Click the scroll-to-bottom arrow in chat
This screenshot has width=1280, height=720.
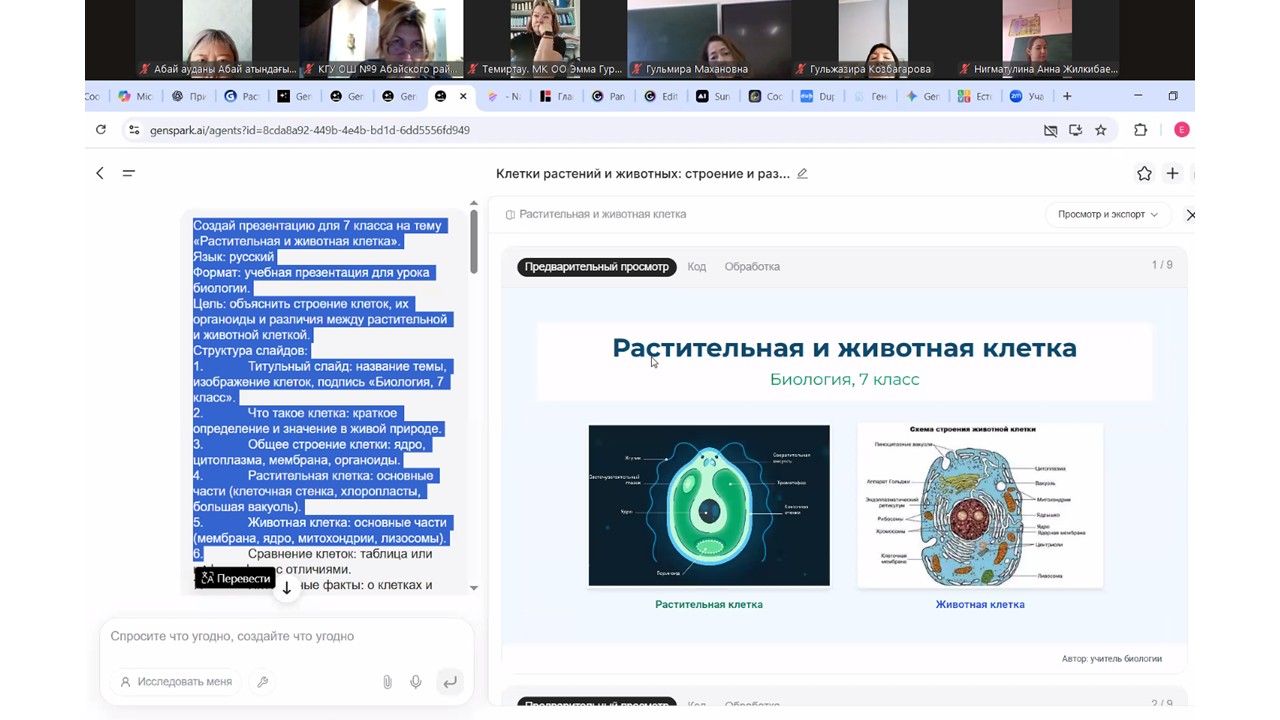pyautogui.click(x=287, y=588)
